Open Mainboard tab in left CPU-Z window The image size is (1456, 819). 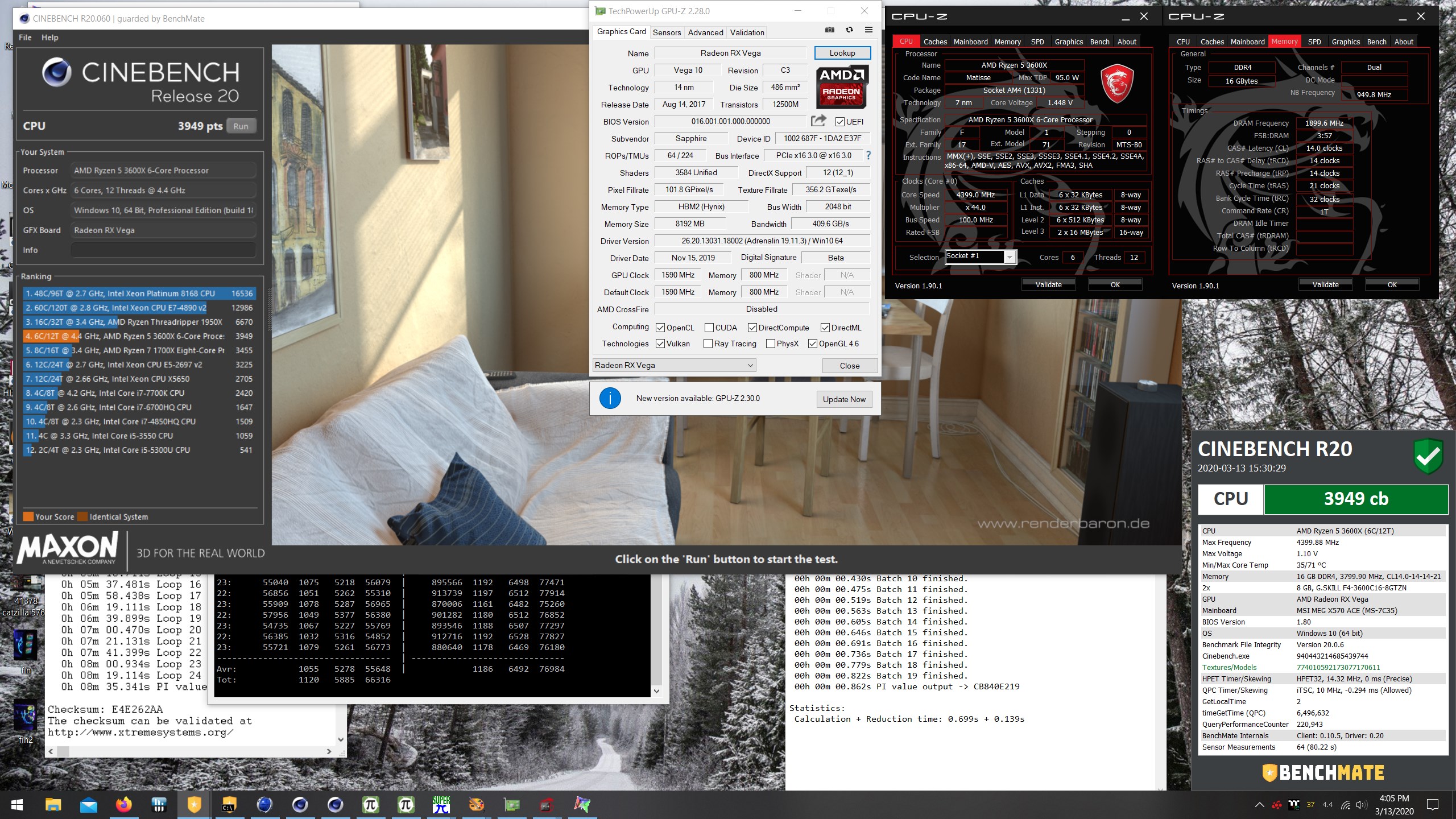tap(970, 42)
